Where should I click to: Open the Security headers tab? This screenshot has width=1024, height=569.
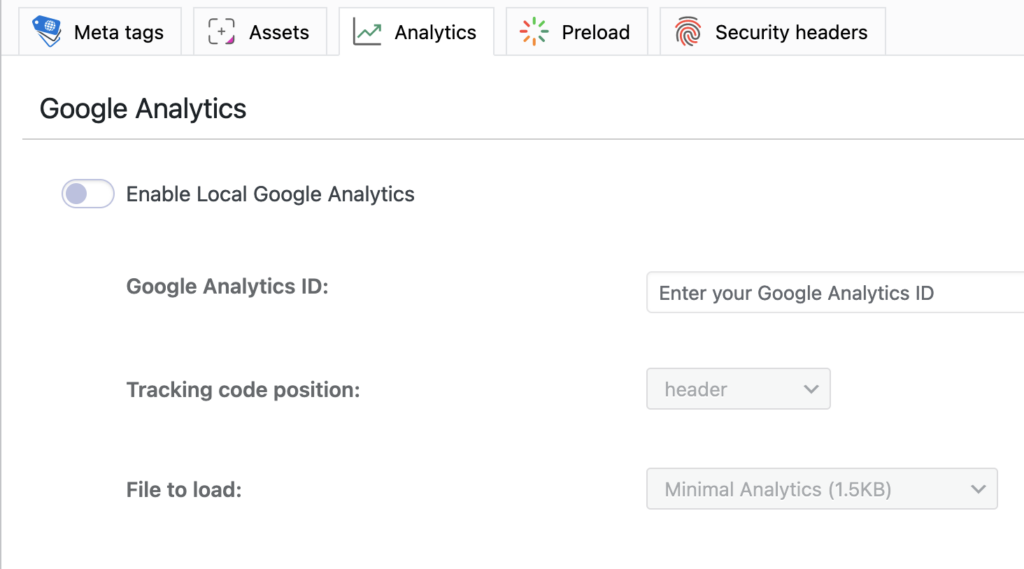(773, 31)
